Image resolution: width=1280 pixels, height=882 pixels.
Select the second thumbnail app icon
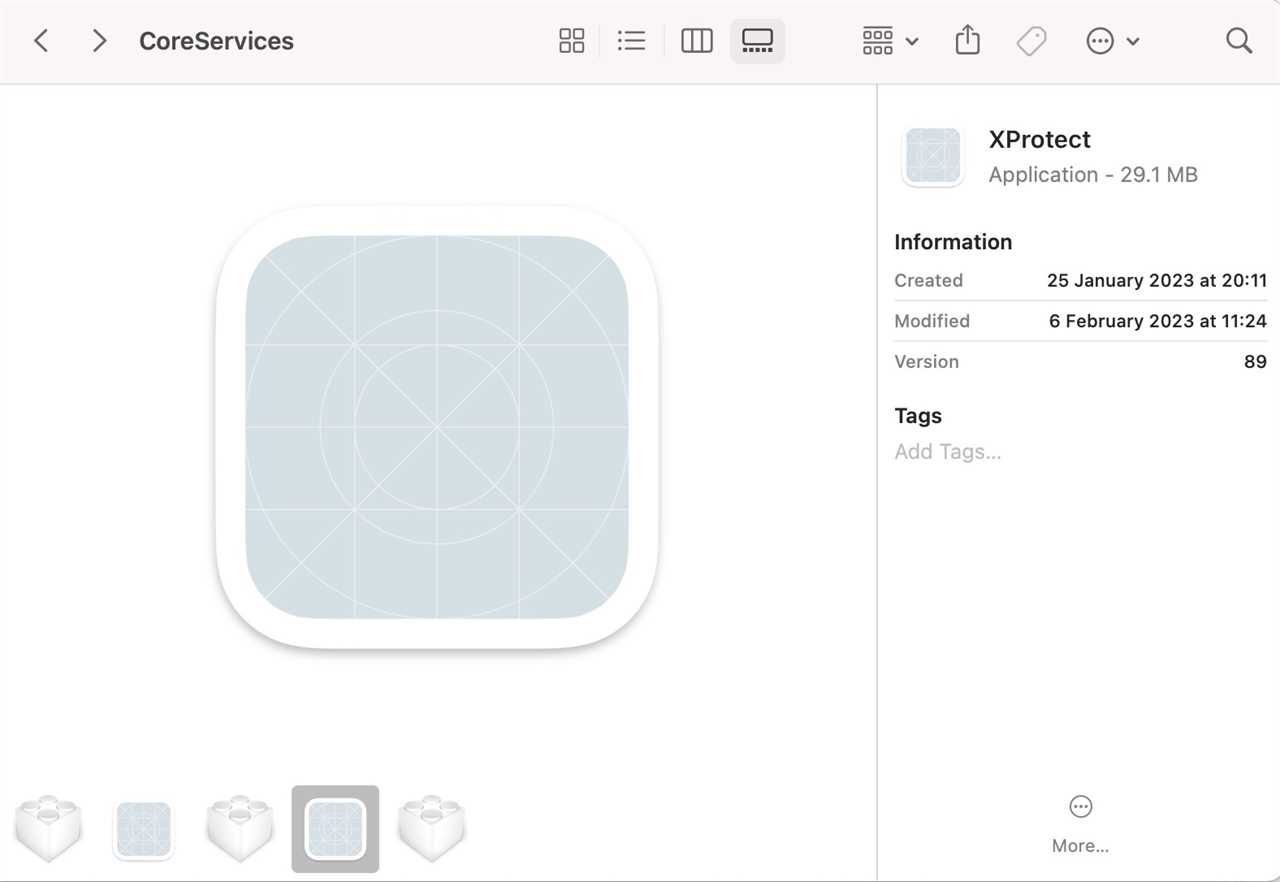(144, 829)
